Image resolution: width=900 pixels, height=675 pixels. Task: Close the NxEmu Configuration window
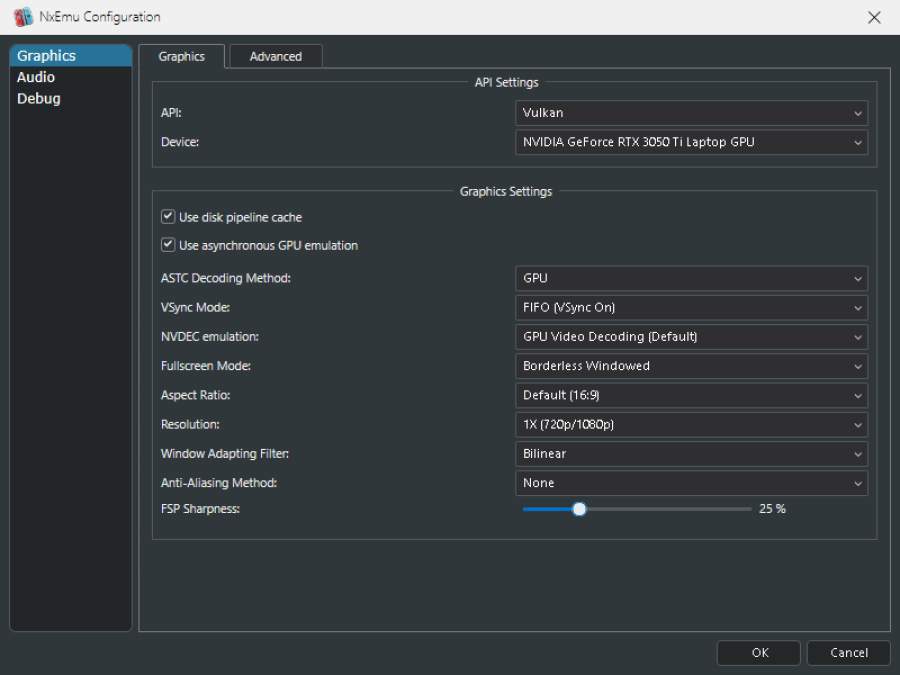874,17
